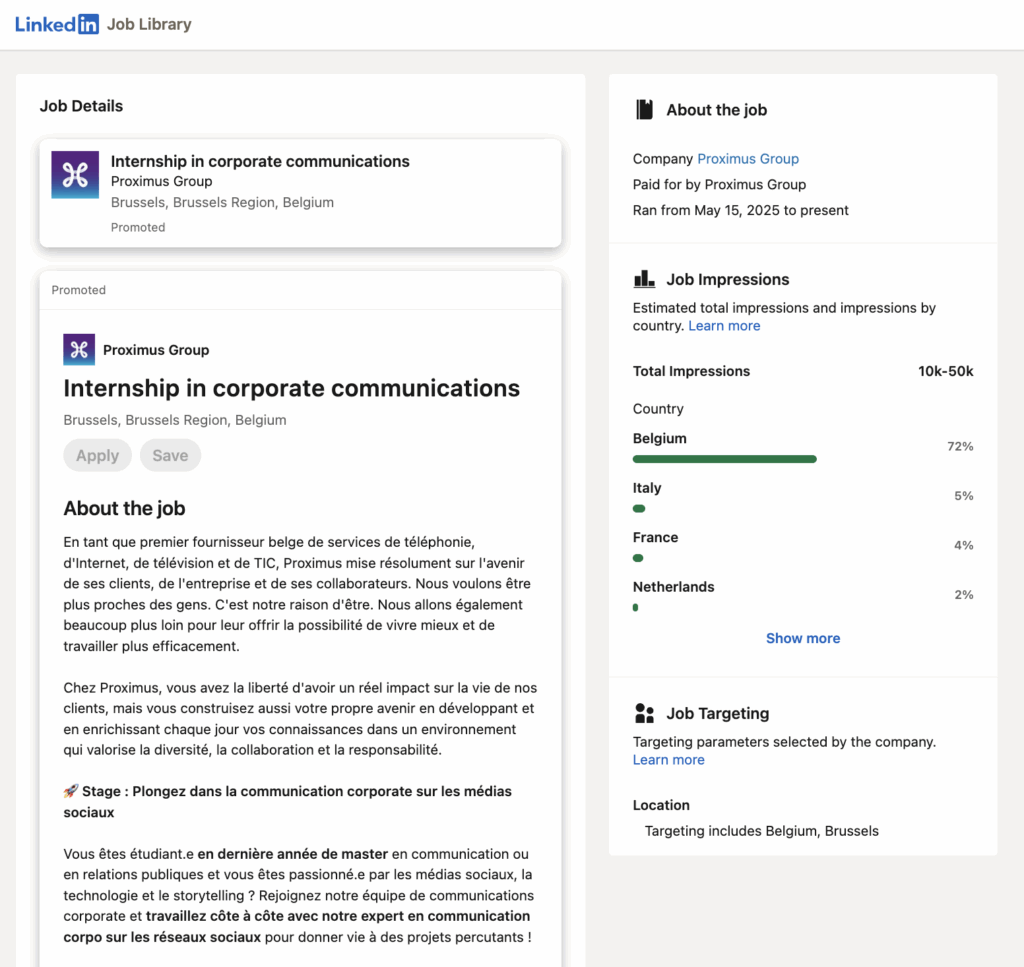The height and width of the screenshot is (967, 1024).
Task: Click the Location heading under Job Targeting
Action: (x=661, y=805)
